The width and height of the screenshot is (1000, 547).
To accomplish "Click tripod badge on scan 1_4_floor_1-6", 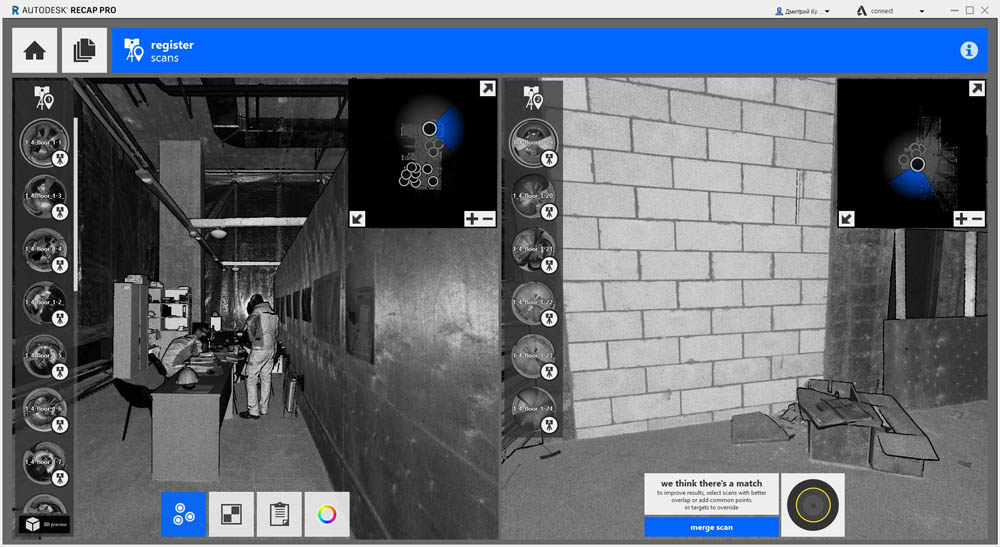I will [60, 425].
